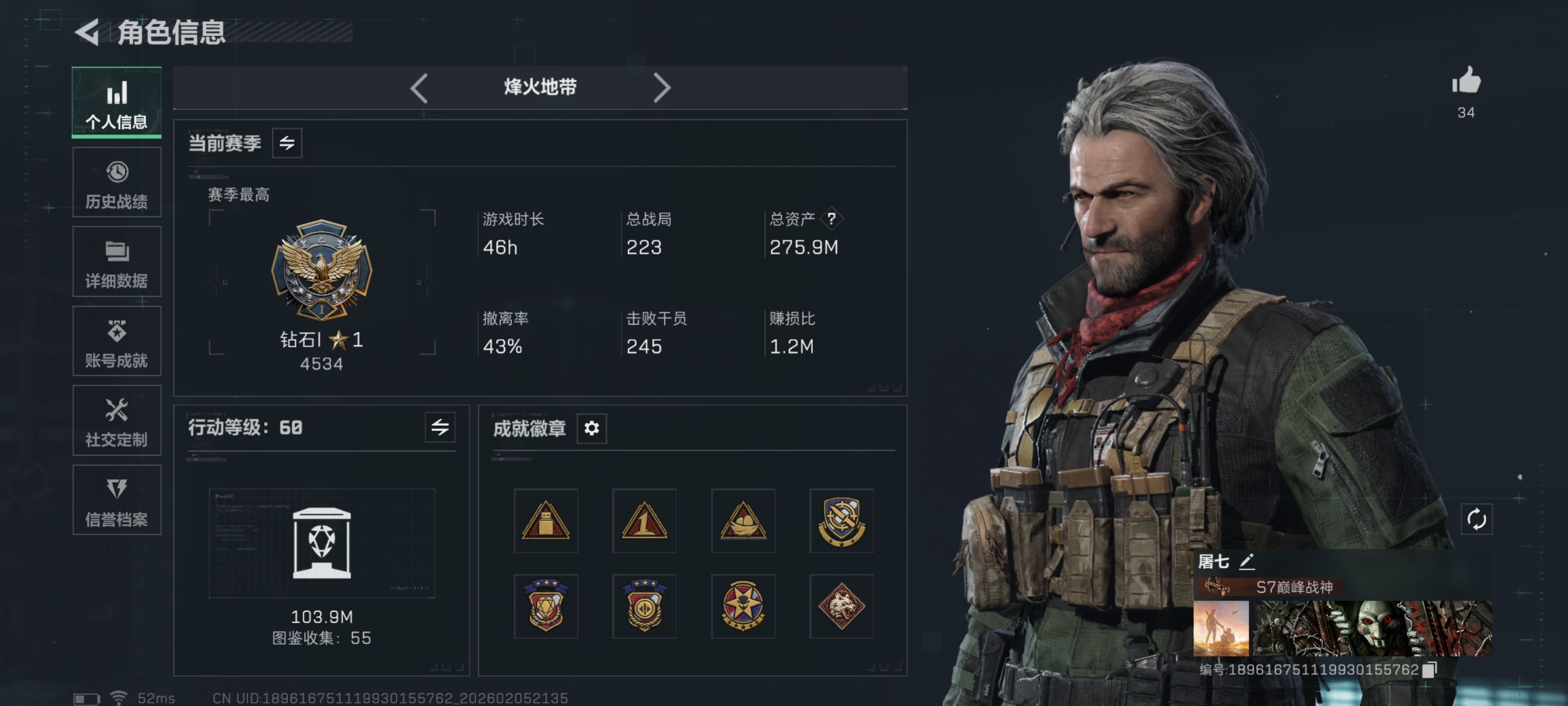Screen dimensions: 1568x706
Task: Click the rotate character refresh icon
Action: pyautogui.click(x=1477, y=519)
